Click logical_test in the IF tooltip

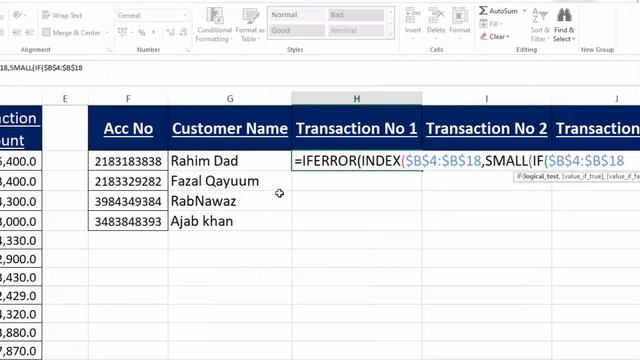pos(542,176)
